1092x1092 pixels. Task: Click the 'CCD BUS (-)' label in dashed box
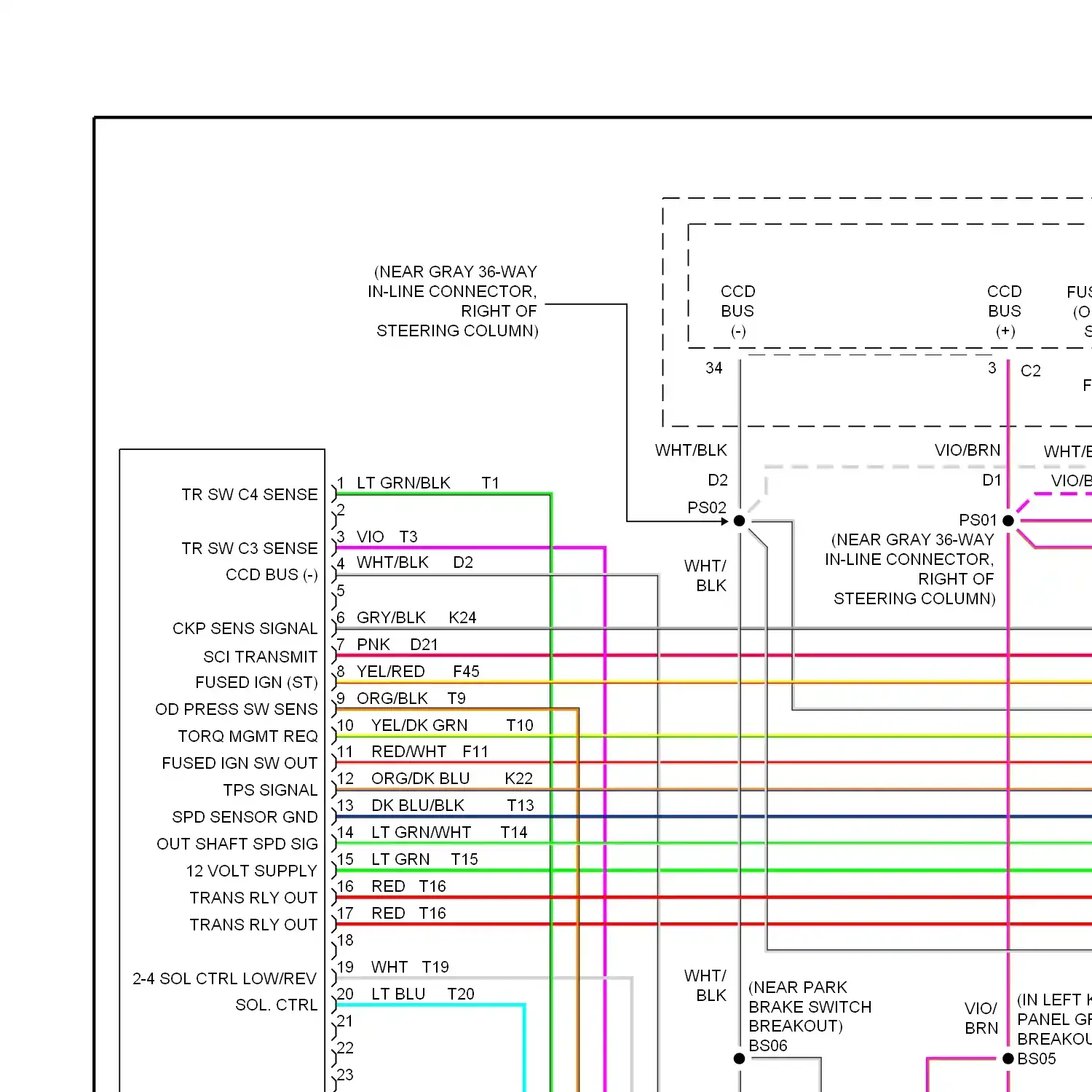pyautogui.click(x=738, y=311)
